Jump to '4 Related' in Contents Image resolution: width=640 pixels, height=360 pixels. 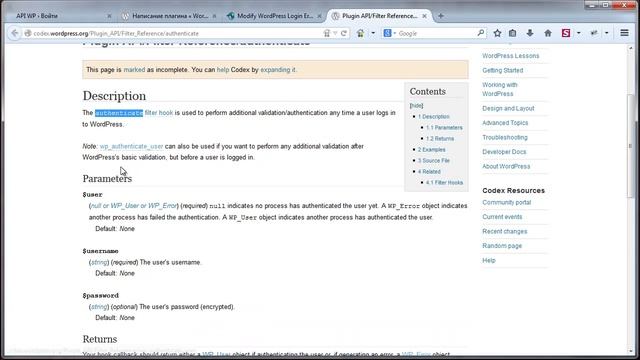(429, 171)
